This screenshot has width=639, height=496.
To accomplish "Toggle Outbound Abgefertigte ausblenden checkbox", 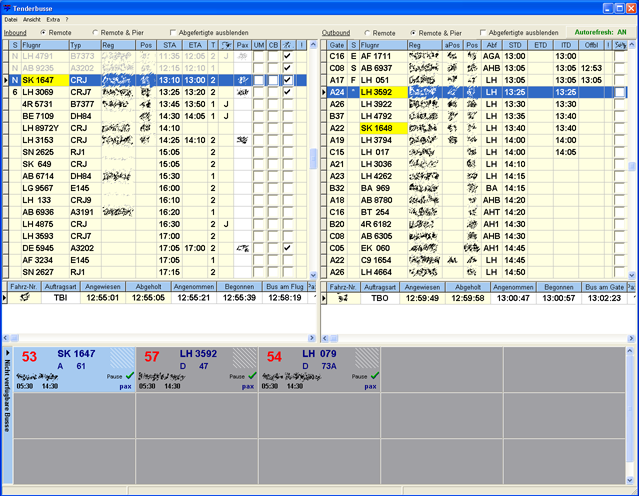I will (x=483, y=33).
